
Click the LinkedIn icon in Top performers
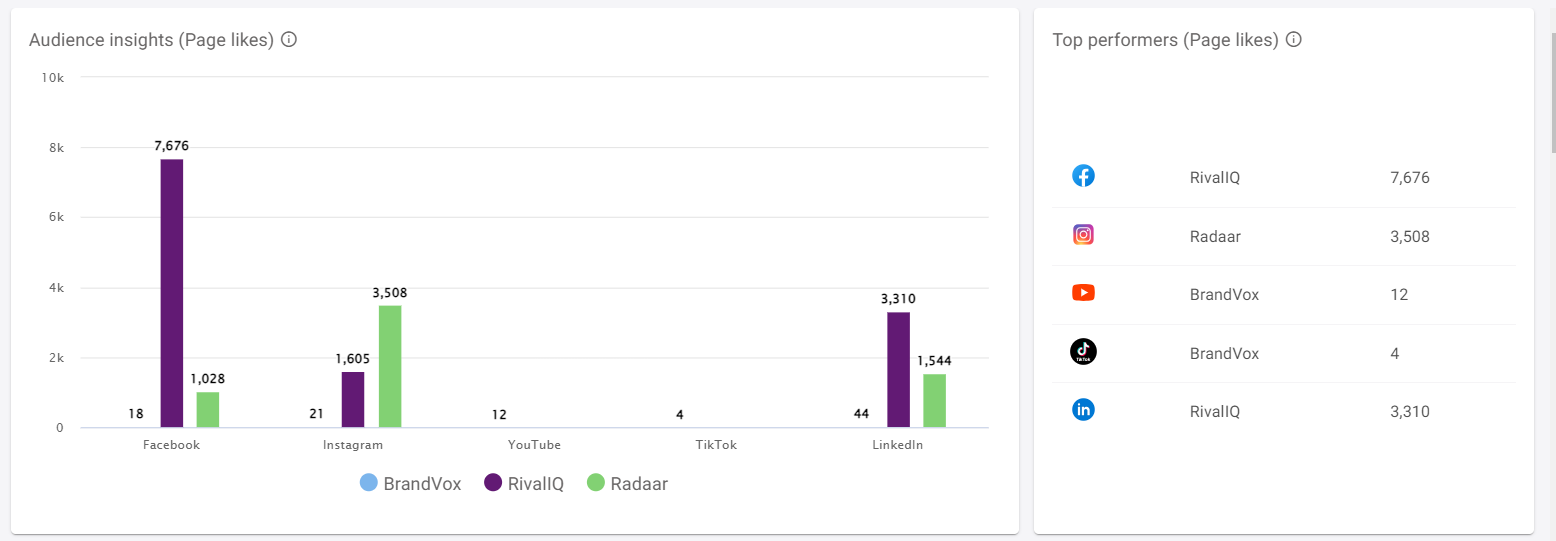[x=1083, y=410]
